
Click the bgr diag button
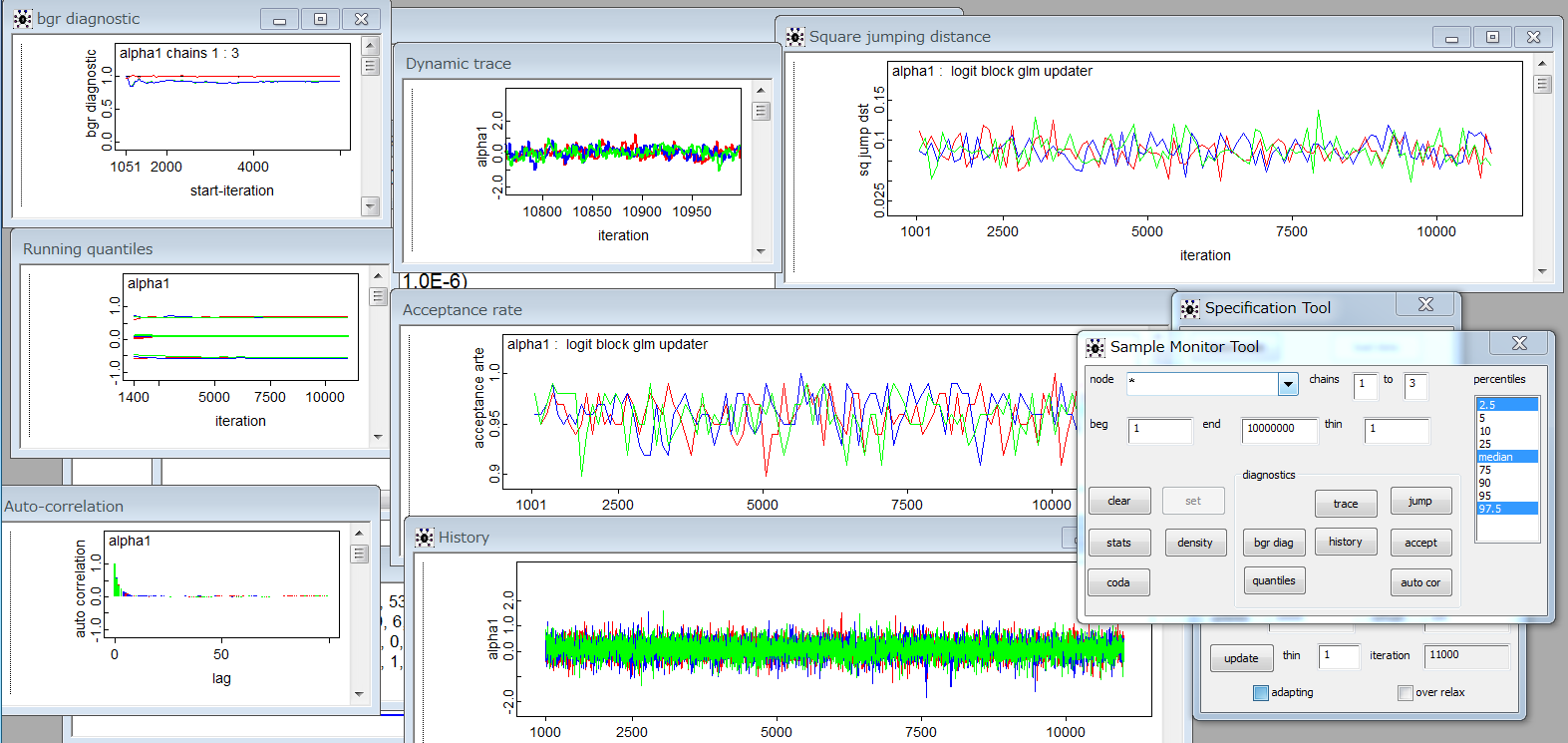click(1274, 543)
